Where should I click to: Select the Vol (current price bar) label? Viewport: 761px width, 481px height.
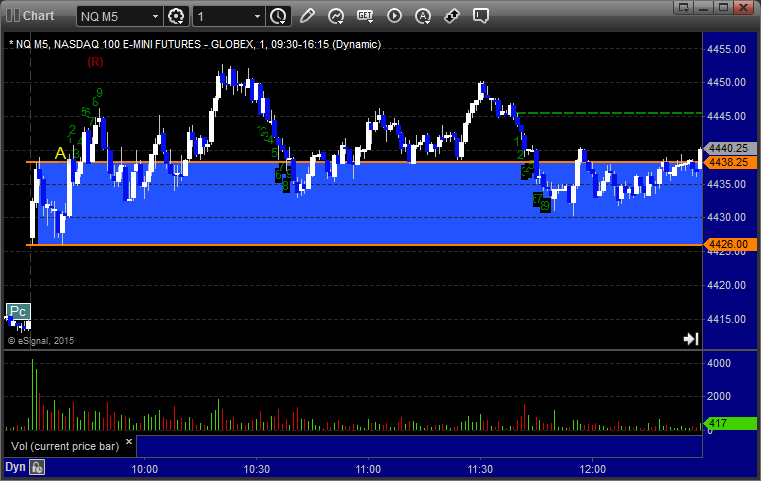65,446
